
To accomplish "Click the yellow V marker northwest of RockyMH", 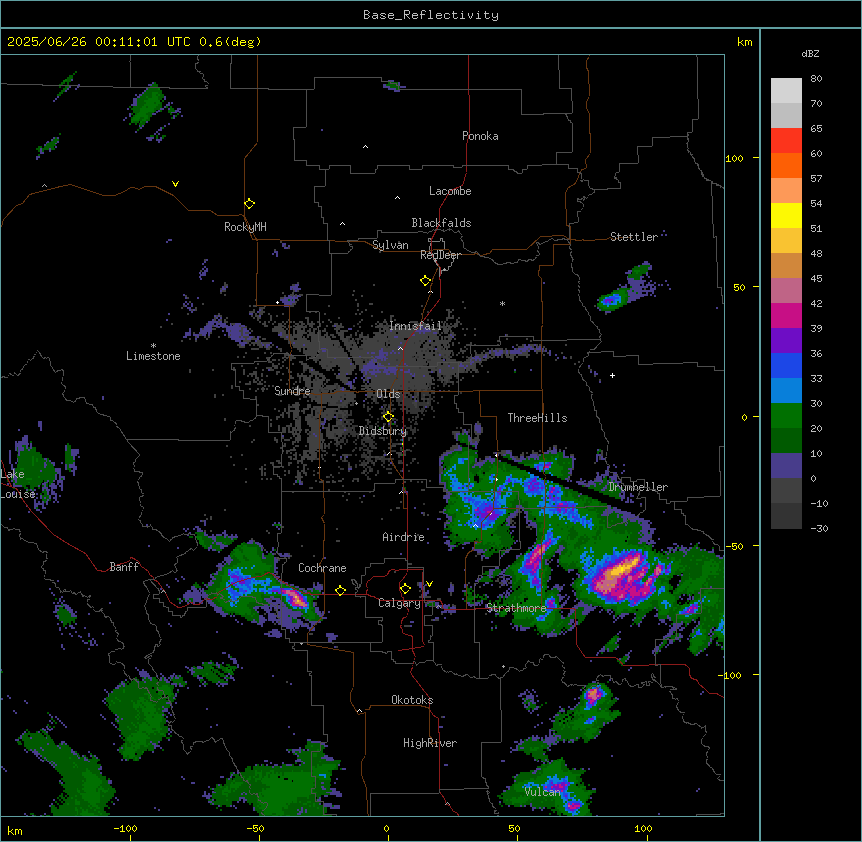I will [175, 184].
